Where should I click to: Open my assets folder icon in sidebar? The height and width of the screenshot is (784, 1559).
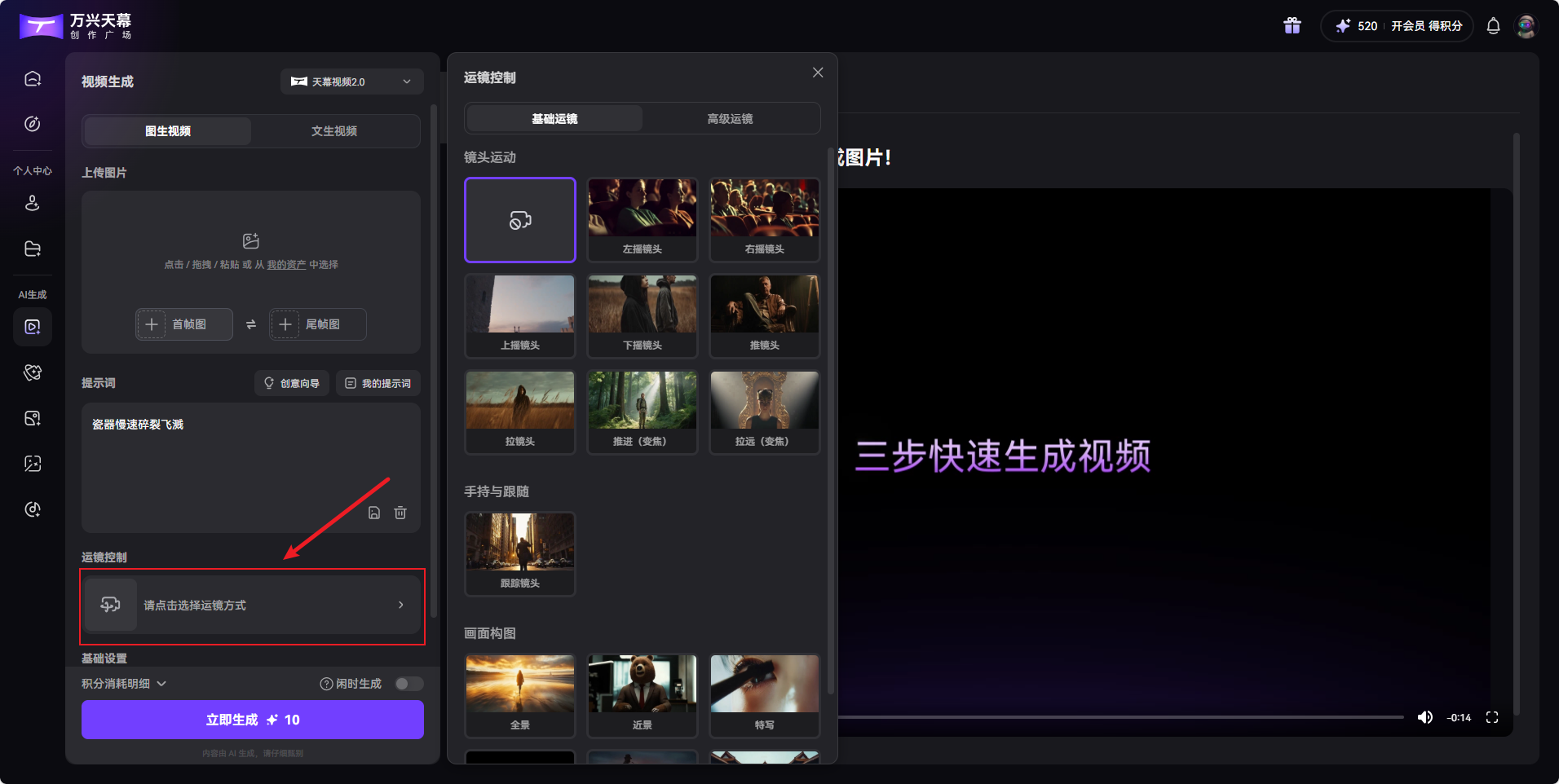pos(33,249)
